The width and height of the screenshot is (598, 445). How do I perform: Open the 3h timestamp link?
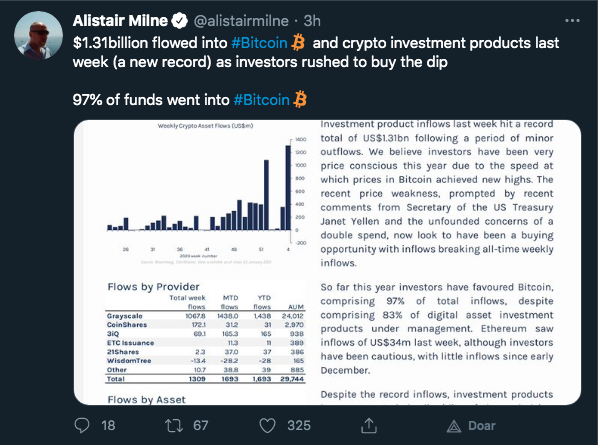312,21
